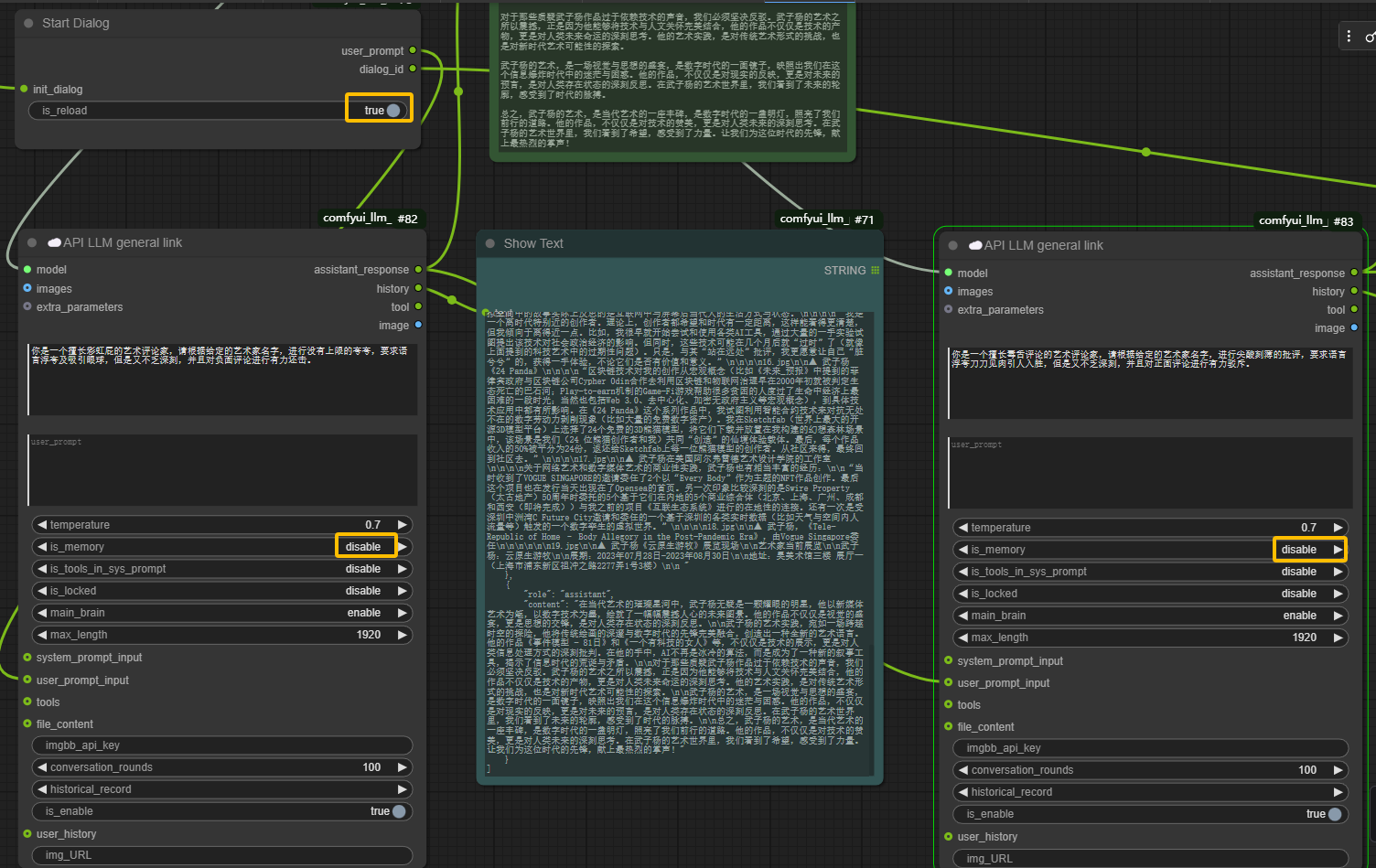Toggle is_reload switch in Start Dialog node

[392, 111]
